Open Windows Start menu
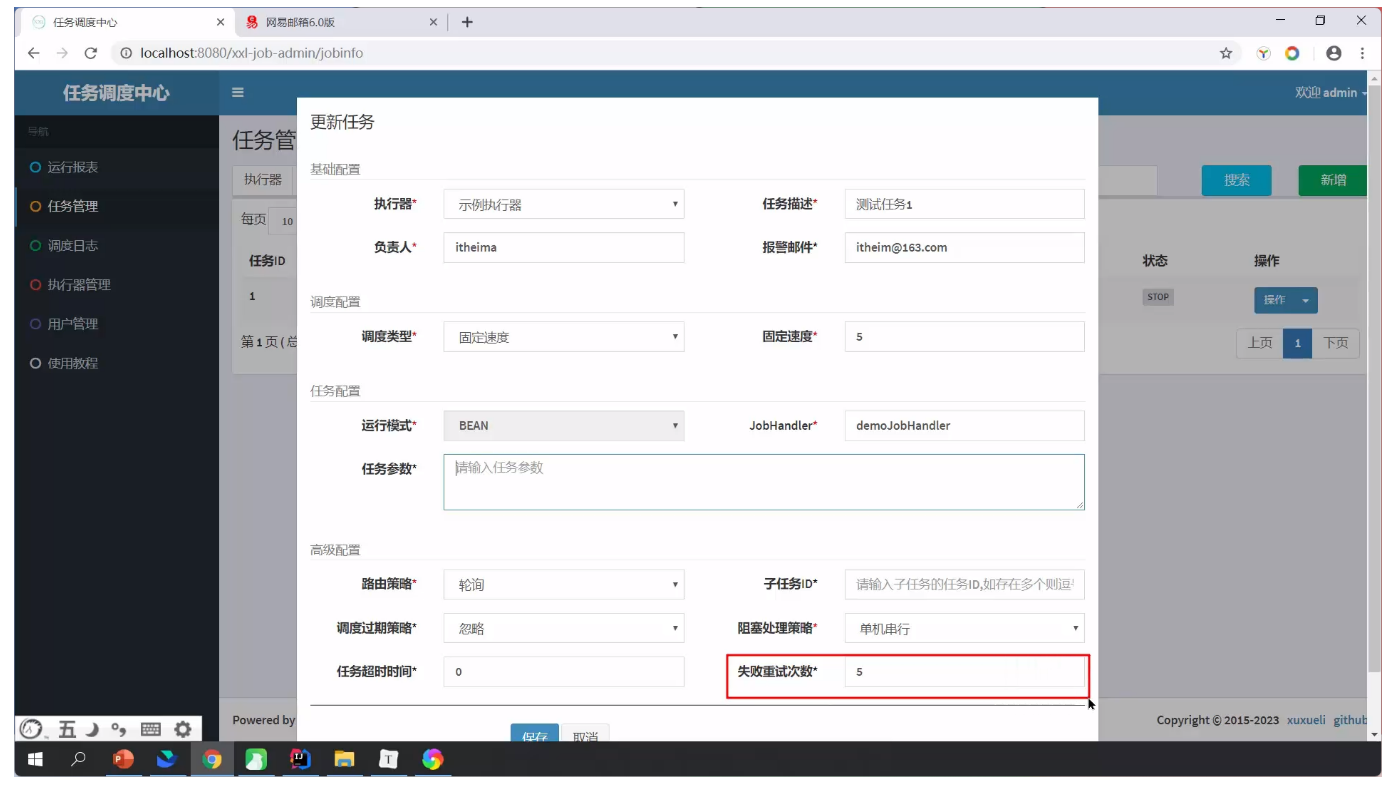This screenshot has width=1400, height=787. [35, 759]
